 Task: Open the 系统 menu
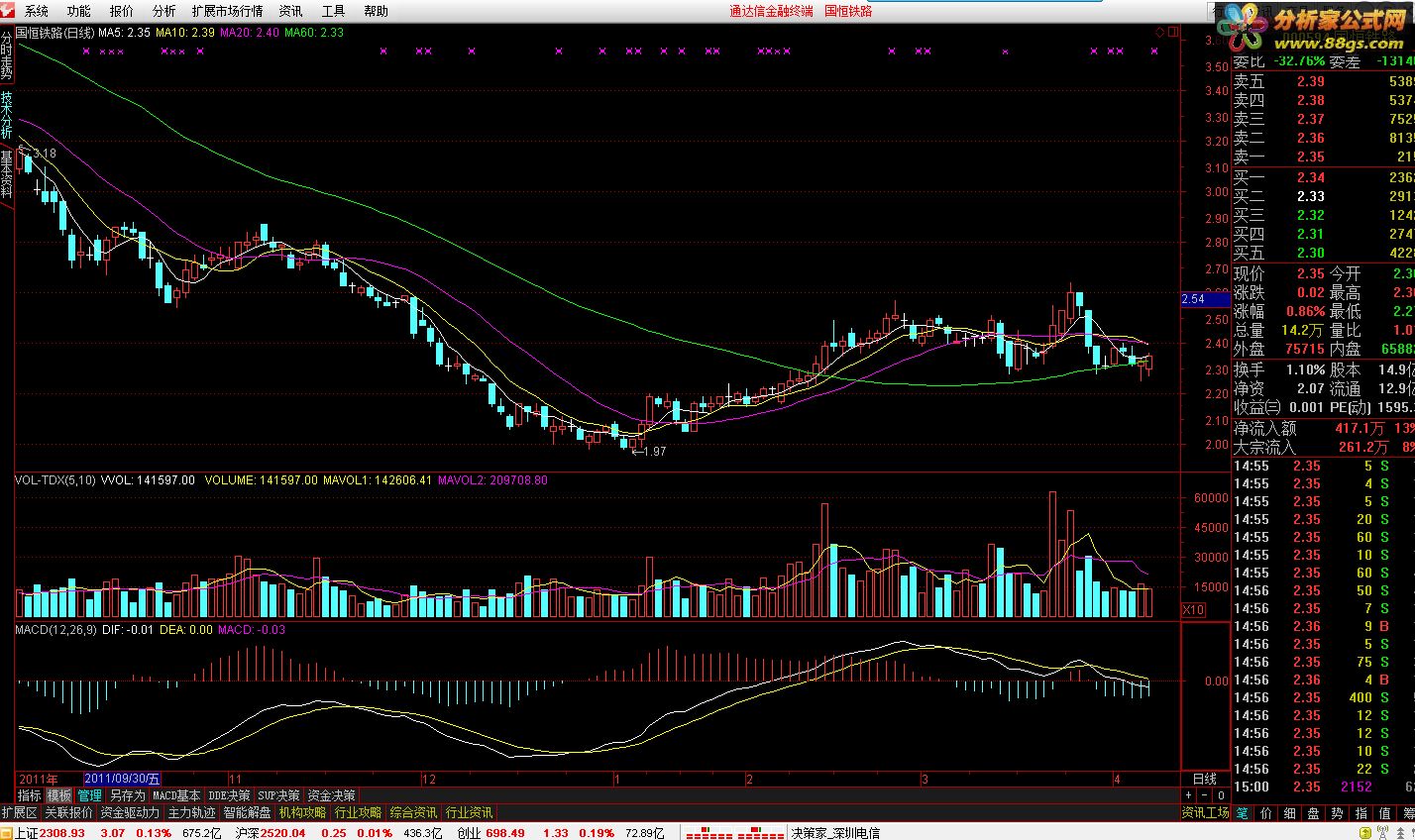[x=37, y=11]
